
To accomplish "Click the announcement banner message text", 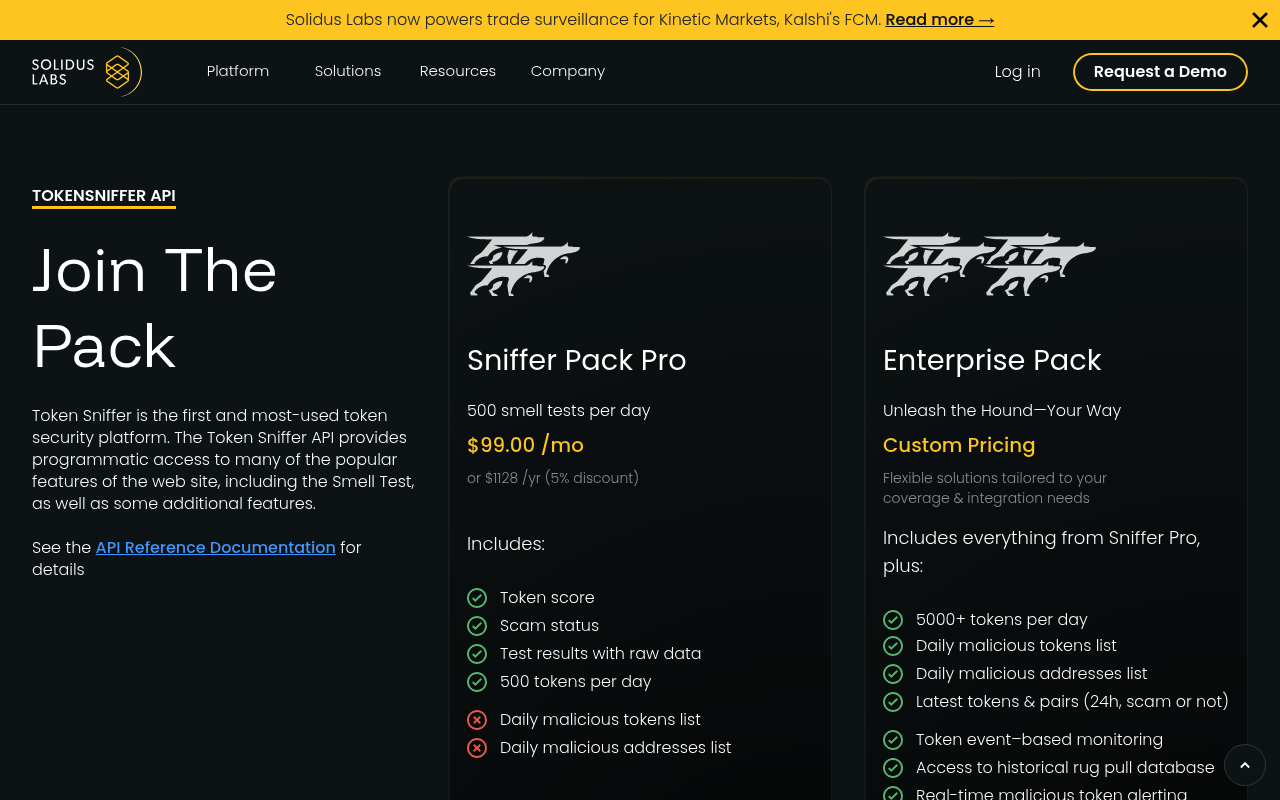I will click(583, 20).
